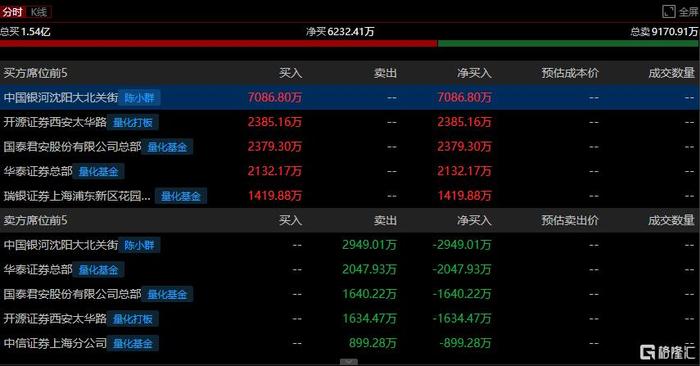The image size is (700, 366).
Task: Click 卖出 column header in seller table
Action: (385, 220)
